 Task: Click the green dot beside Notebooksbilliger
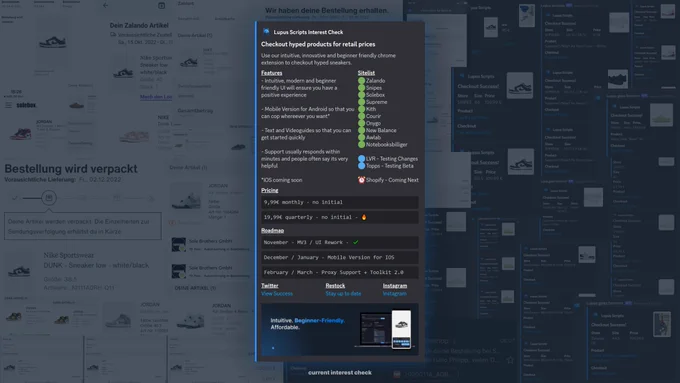(x=361, y=144)
